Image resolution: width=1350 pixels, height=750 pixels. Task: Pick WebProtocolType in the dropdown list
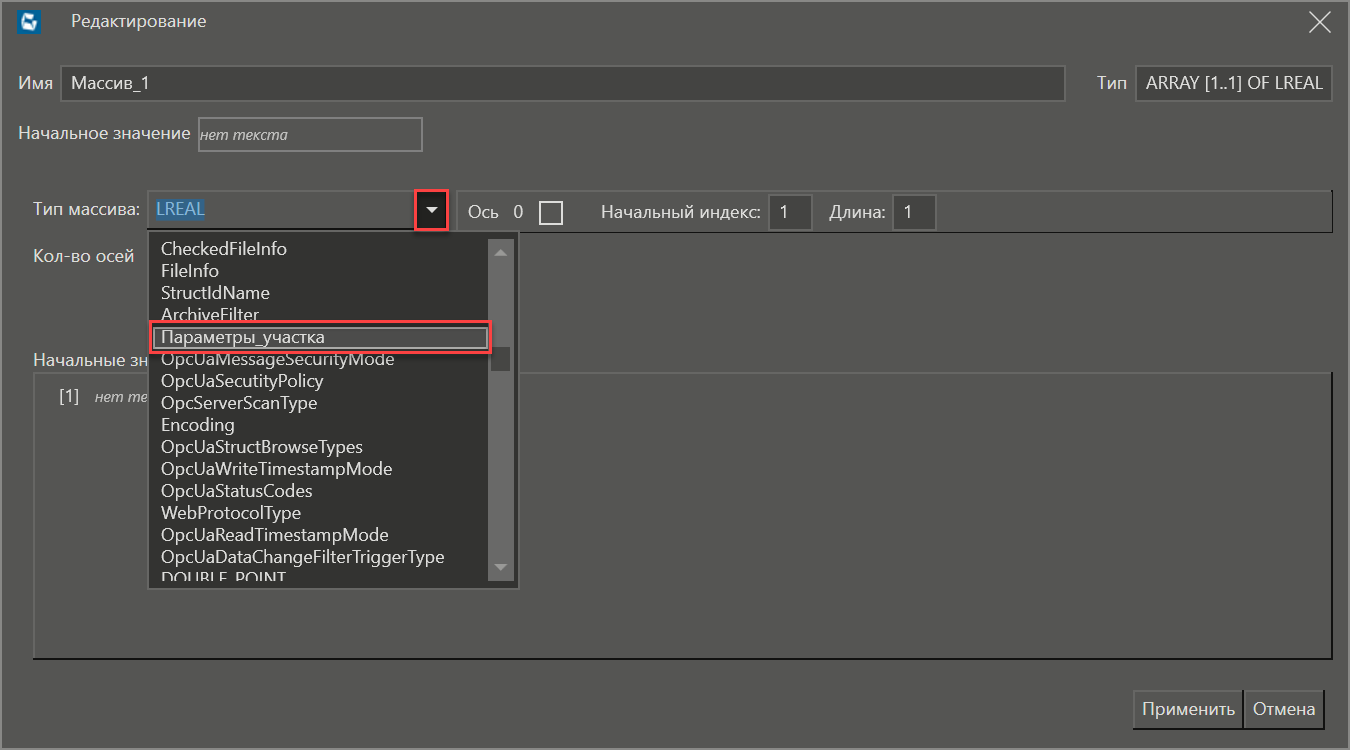point(231,513)
